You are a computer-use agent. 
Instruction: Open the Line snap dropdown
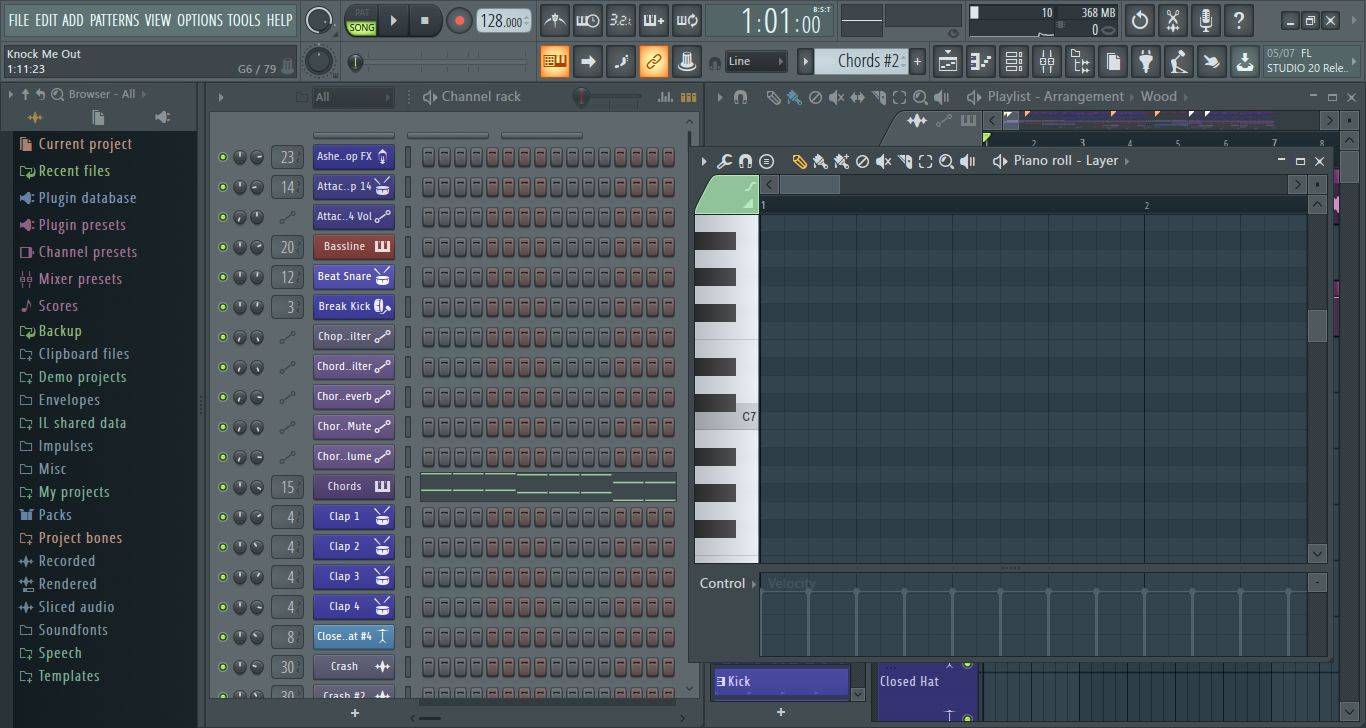click(757, 61)
